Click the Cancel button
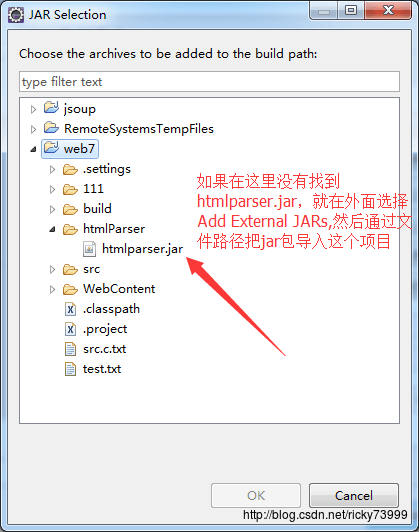 (x=354, y=495)
